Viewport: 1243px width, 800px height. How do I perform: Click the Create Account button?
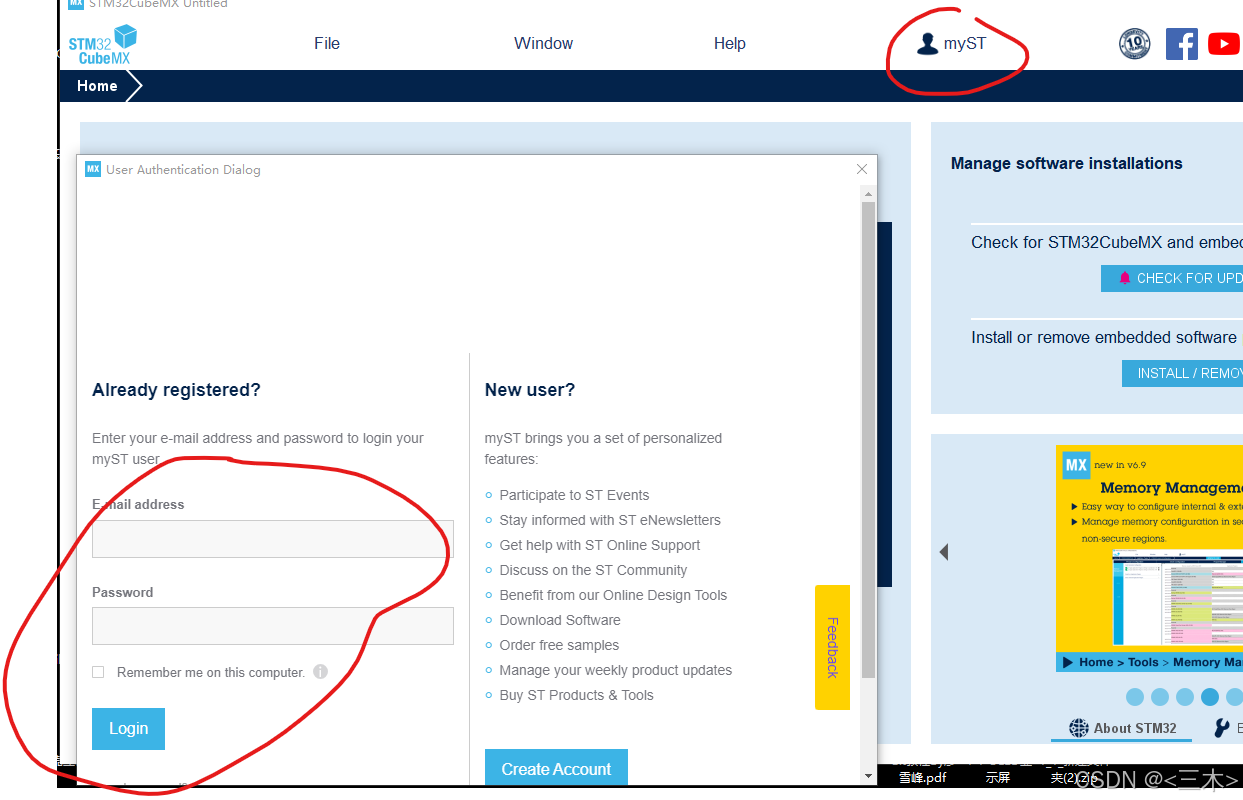click(x=556, y=768)
